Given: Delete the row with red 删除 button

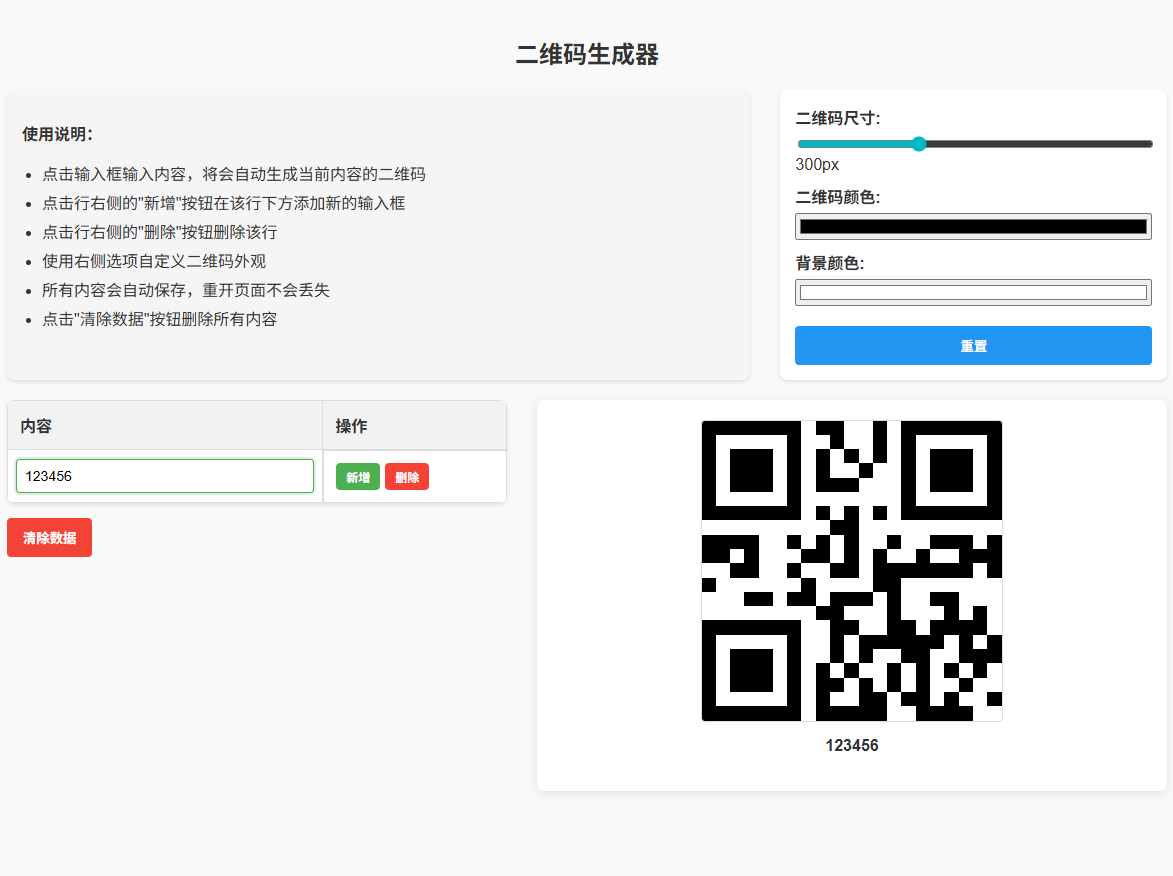Looking at the screenshot, I should (x=407, y=477).
